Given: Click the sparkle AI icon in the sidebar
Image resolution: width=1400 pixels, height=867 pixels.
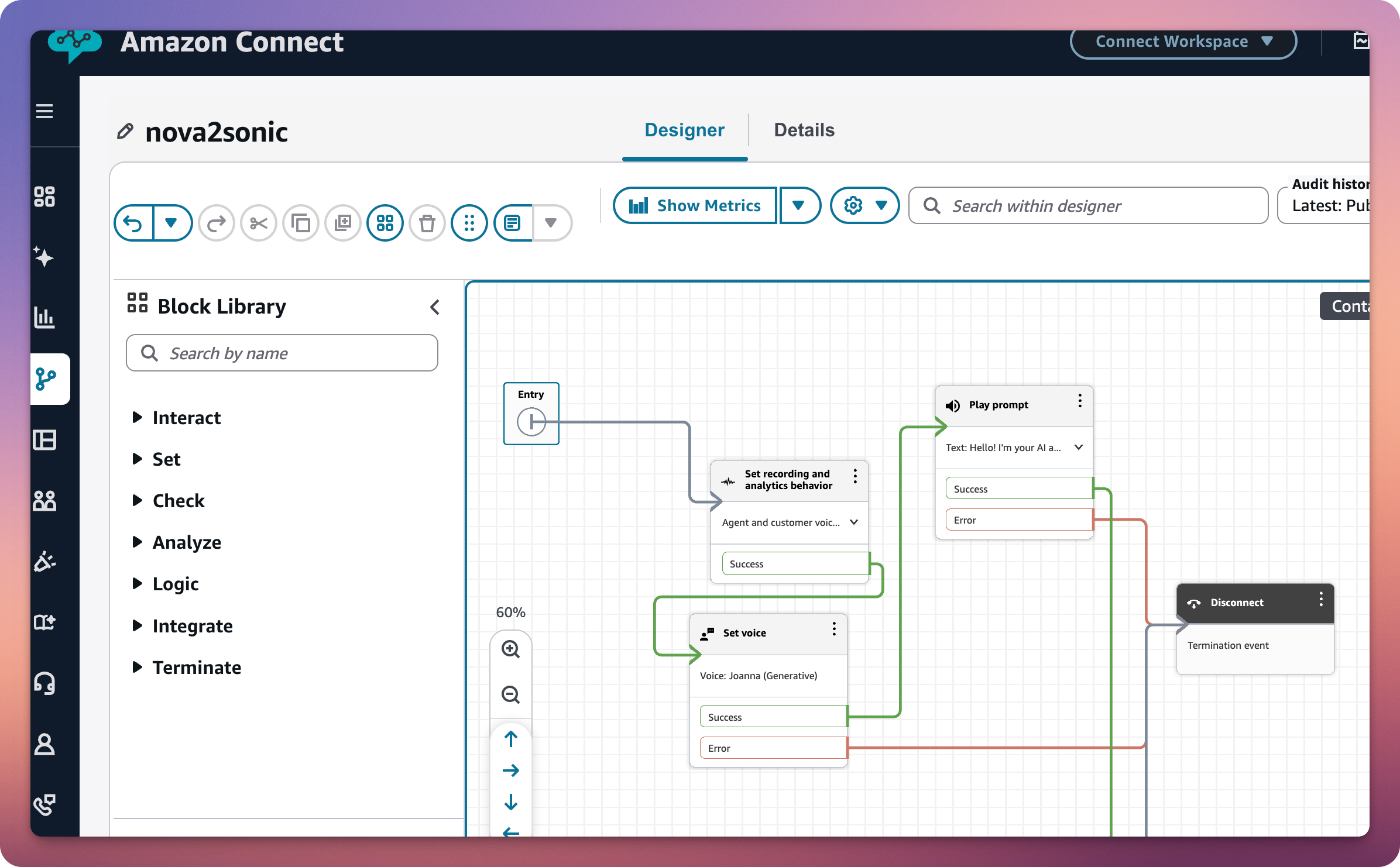Looking at the screenshot, I should pyautogui.click(x=46, y=257).
